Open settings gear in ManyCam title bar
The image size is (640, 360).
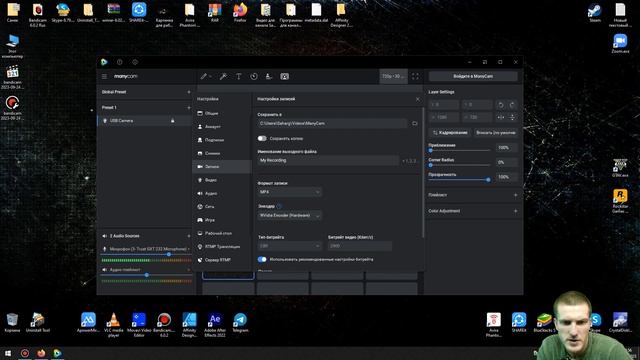click(x=135, y=62)
